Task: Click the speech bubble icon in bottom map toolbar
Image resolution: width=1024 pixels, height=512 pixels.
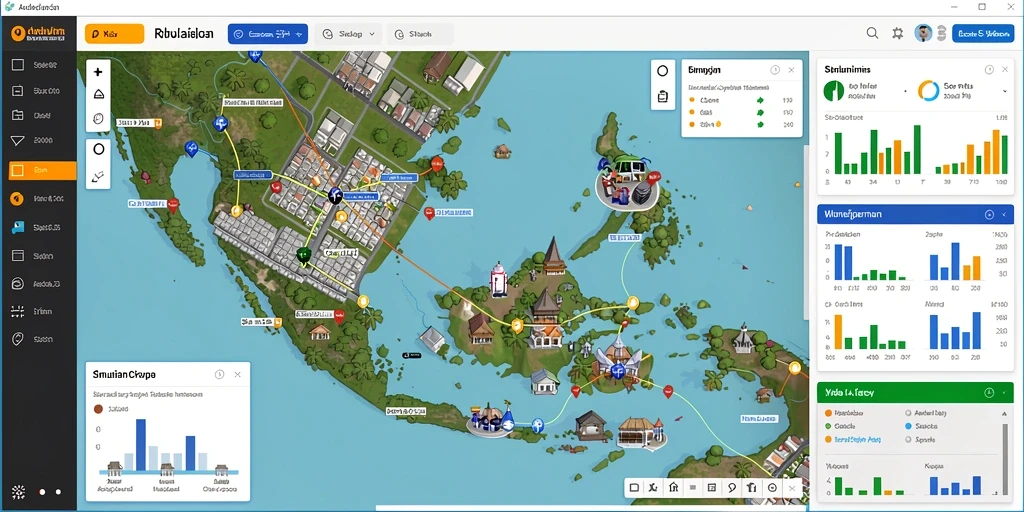Action: pos(732,487)
